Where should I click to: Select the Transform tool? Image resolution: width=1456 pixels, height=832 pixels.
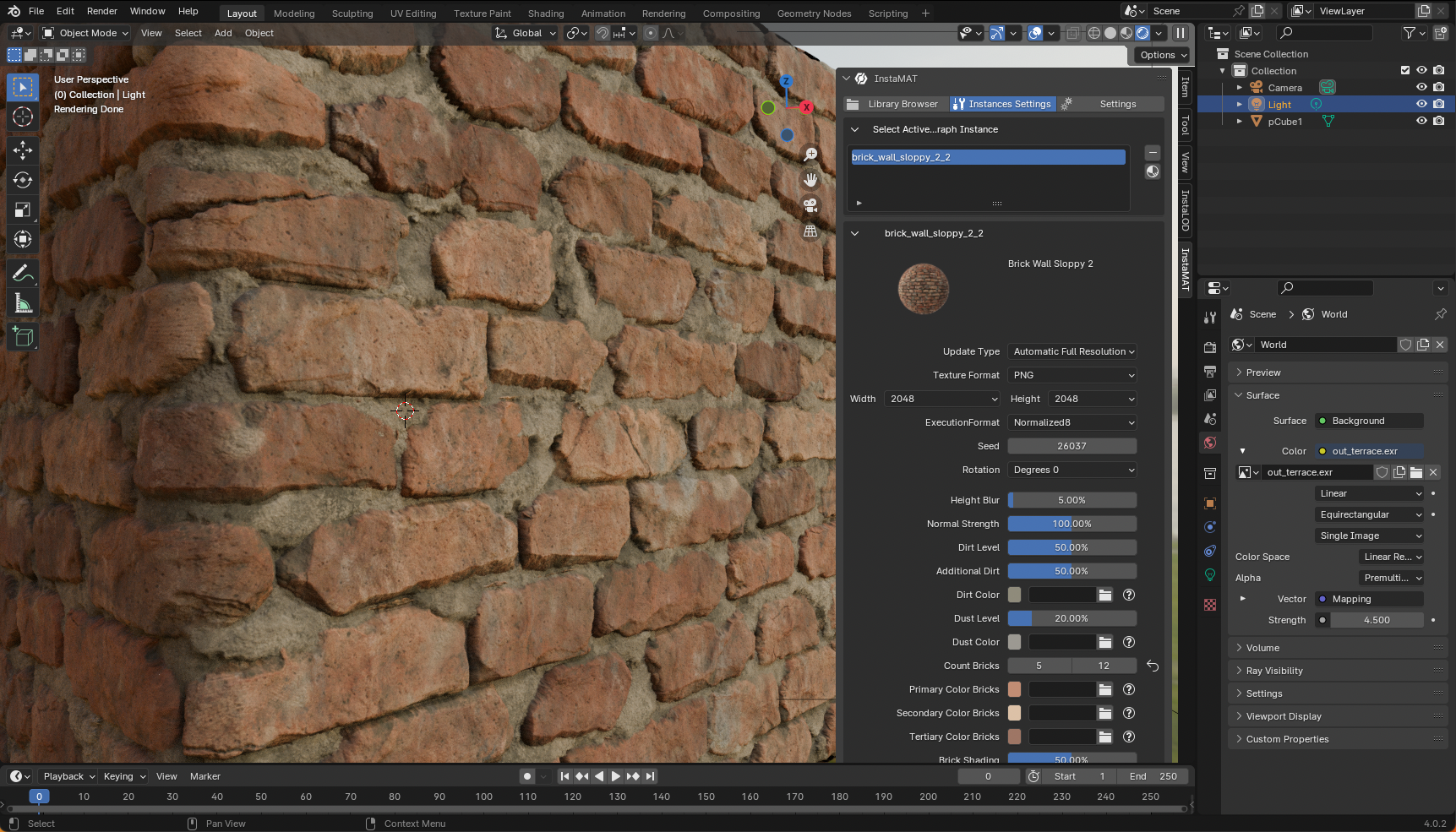click(23, 239)
